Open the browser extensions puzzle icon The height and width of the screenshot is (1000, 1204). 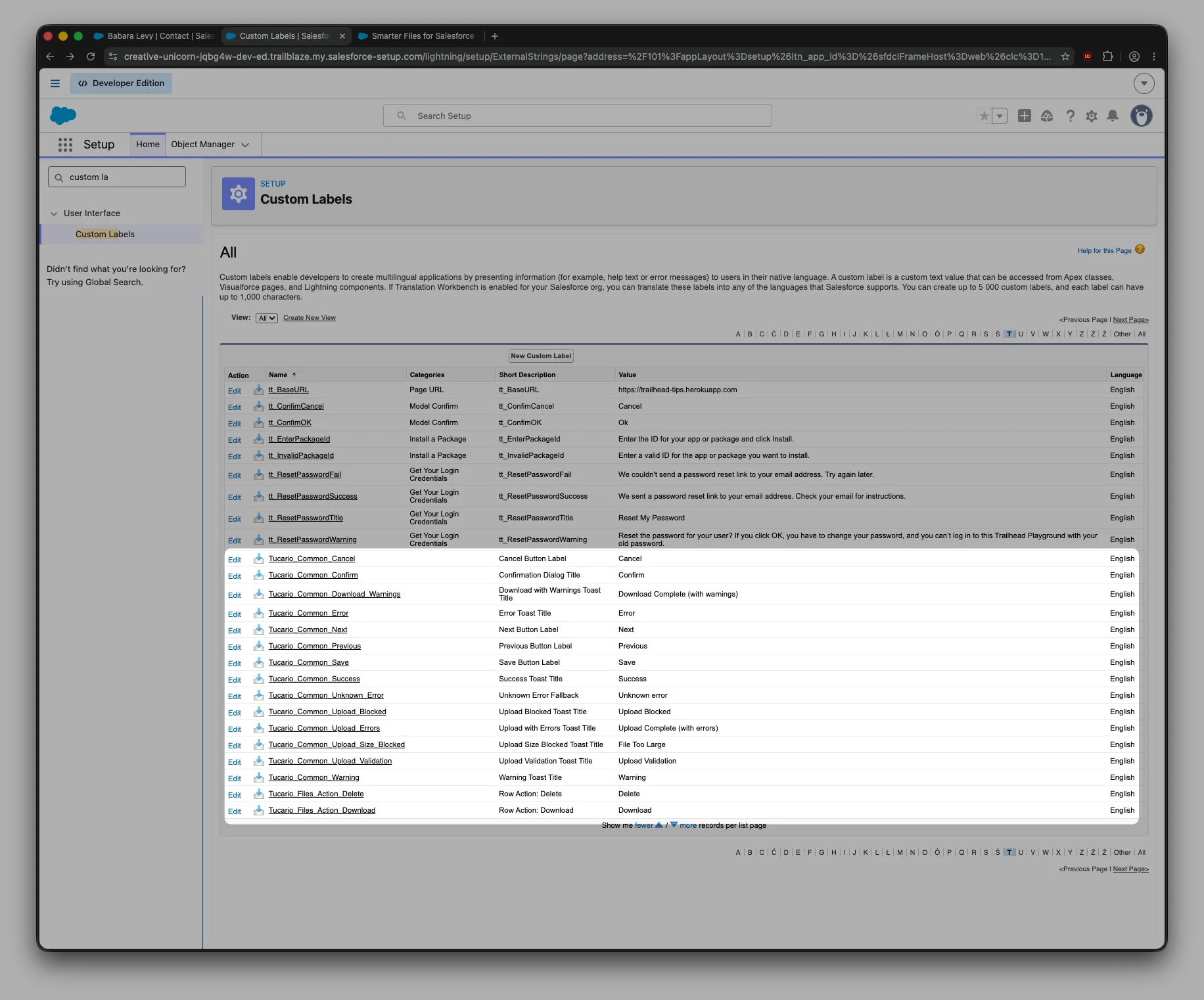1107,57
